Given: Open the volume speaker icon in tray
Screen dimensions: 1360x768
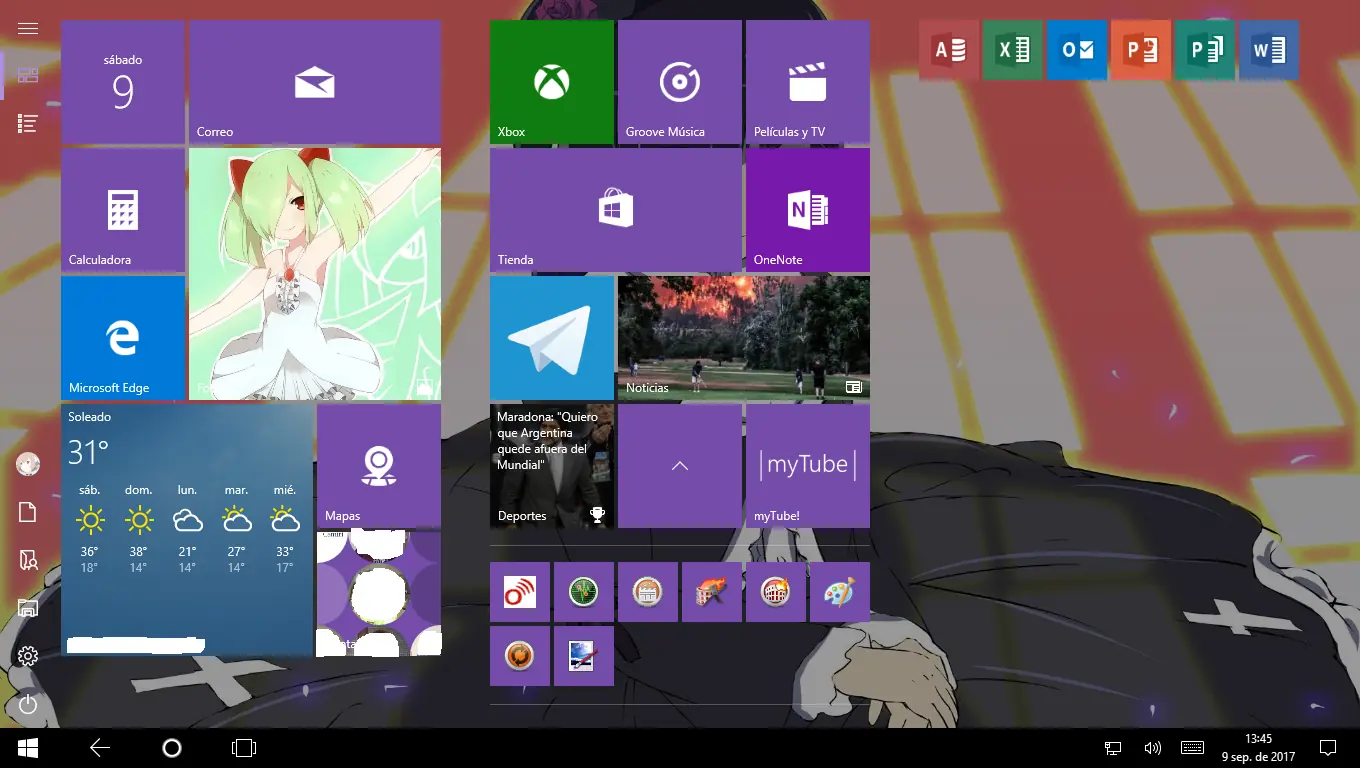Looking at the screenshot, I should (x=1152, y=748).
